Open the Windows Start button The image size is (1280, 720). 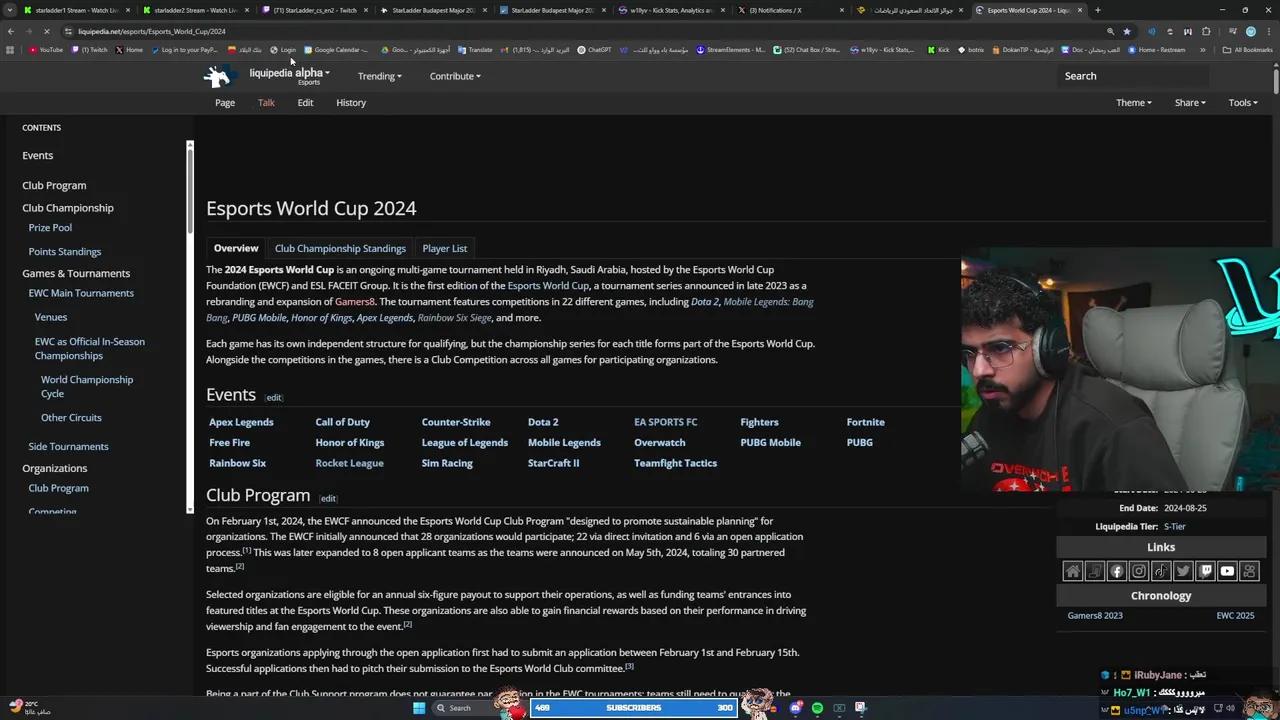[419, 708]
